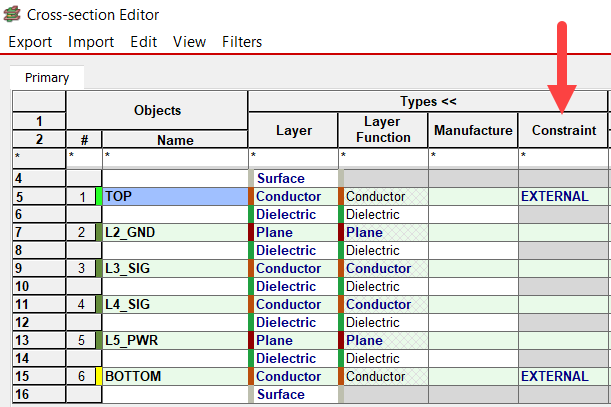Click the filter field under Layer column

[x=293, y=157]
